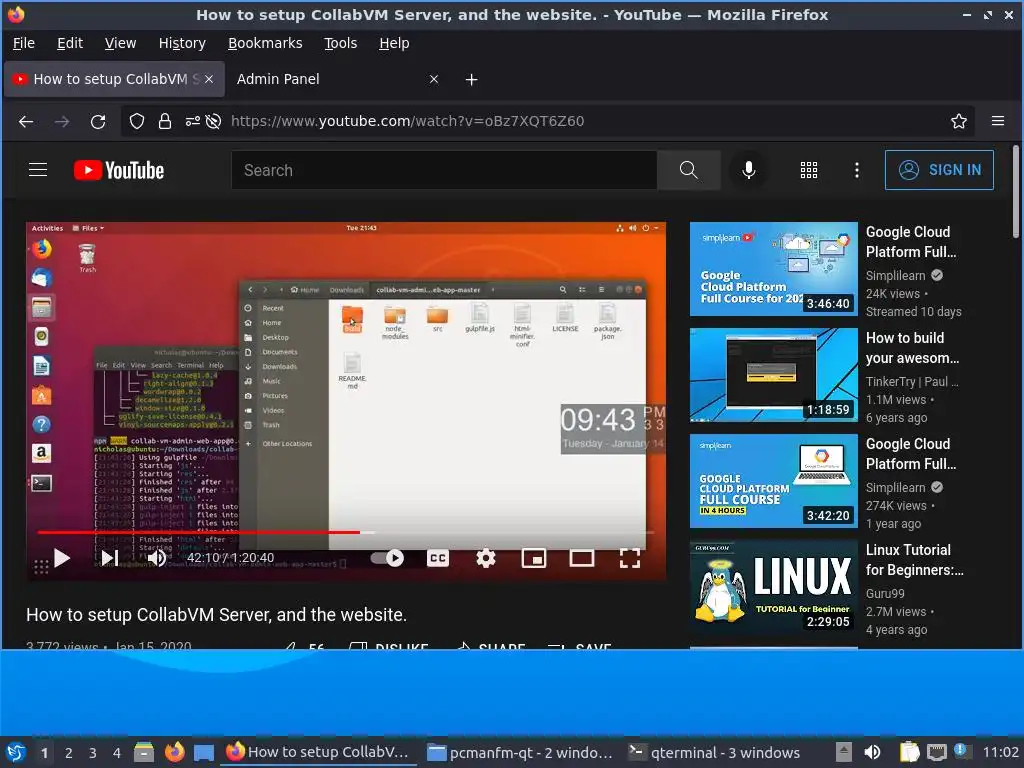Click the browser Back arrow
This screenshot has width=1024, height=768.
[x=25, y=121]
